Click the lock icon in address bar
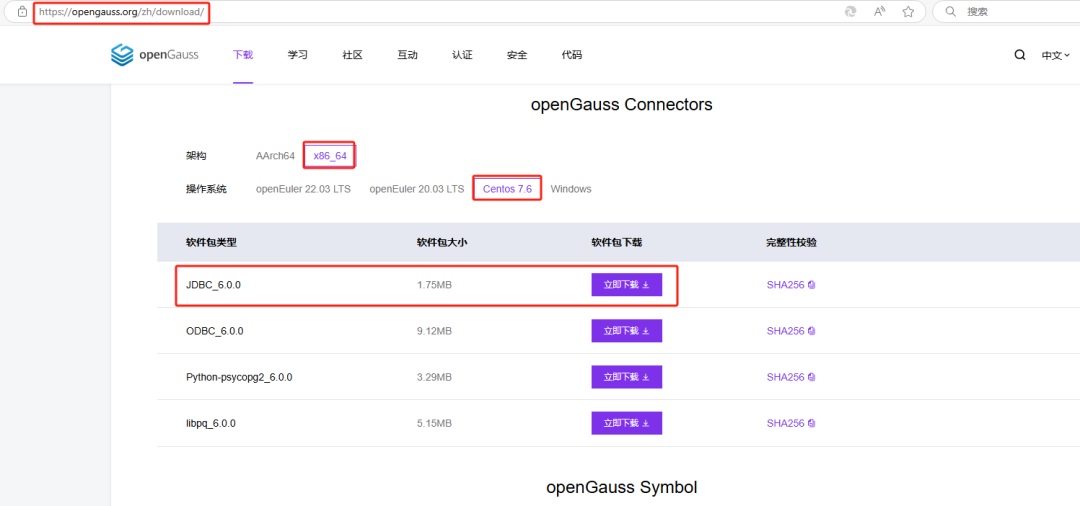 click(x=21, y=12)
